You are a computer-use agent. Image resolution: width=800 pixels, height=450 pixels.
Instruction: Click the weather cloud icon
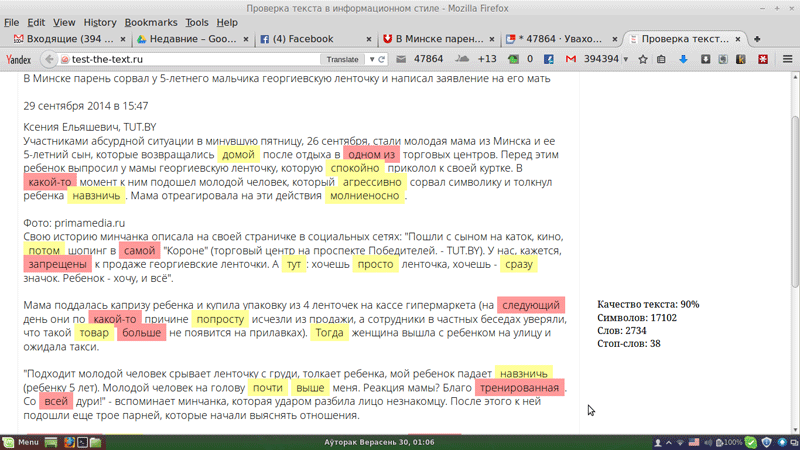(463, 60)
